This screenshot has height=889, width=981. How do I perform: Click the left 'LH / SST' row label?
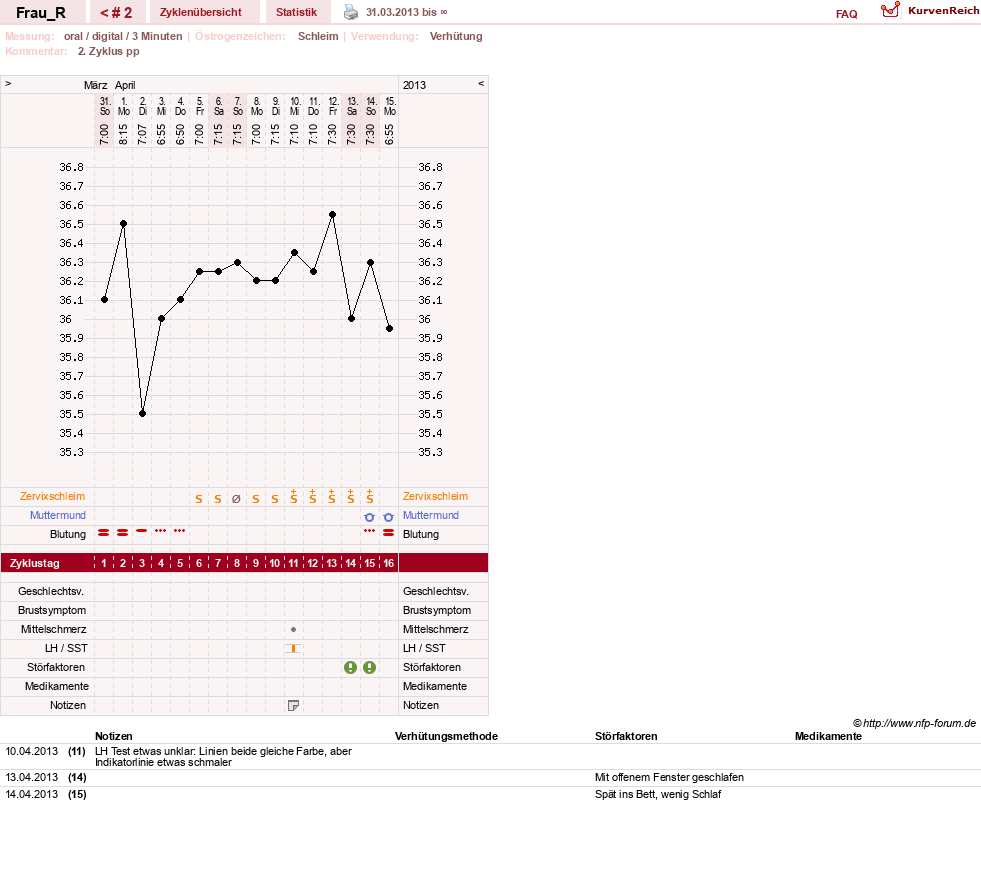[x=66, y=649]
